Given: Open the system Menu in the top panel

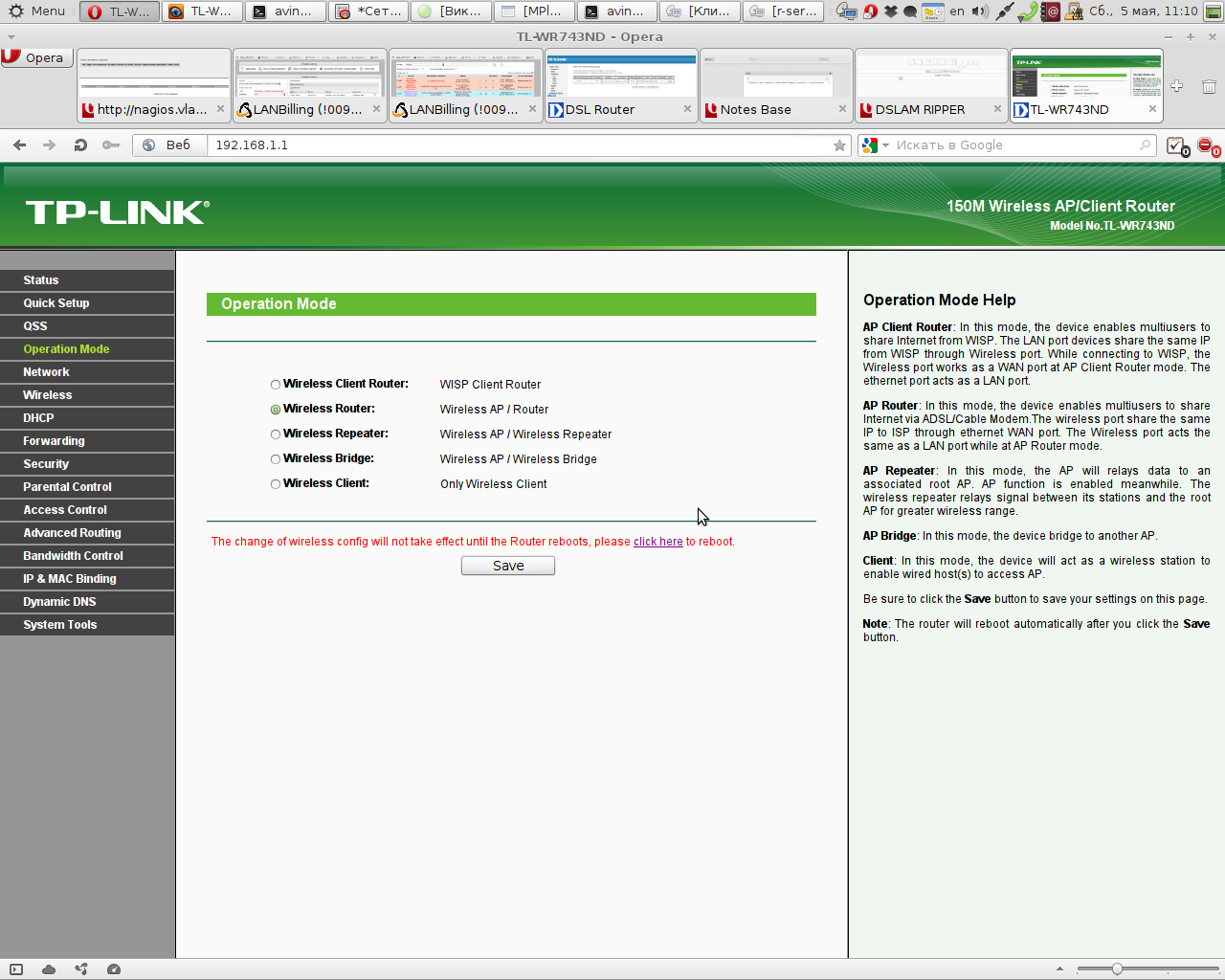Looking at the screenshot, I should 36,11.
